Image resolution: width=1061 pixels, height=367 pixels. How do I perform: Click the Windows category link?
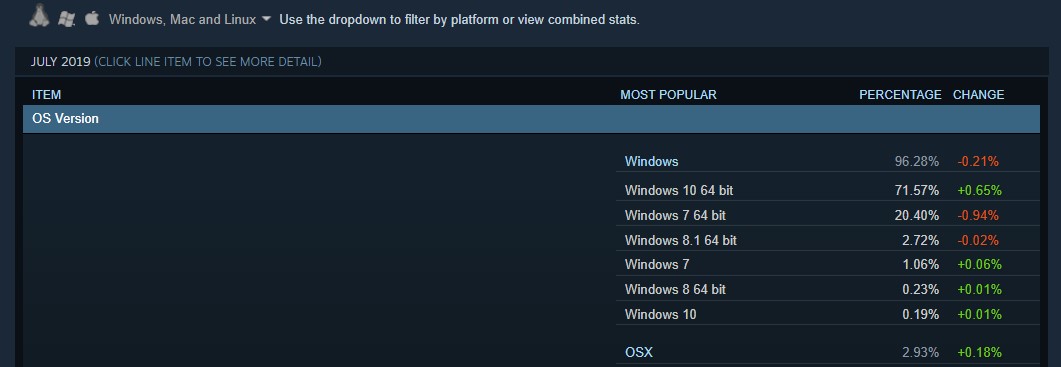(x=651, y=161)
